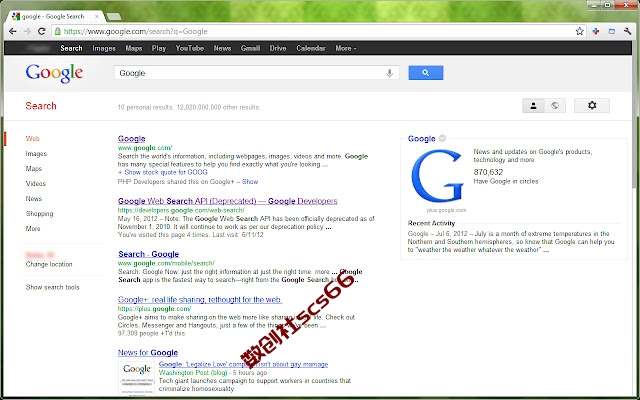Click the large blue G profile image
Image resolution: width=640 pixels, height=400 pixels.
(x=437, y=176)
